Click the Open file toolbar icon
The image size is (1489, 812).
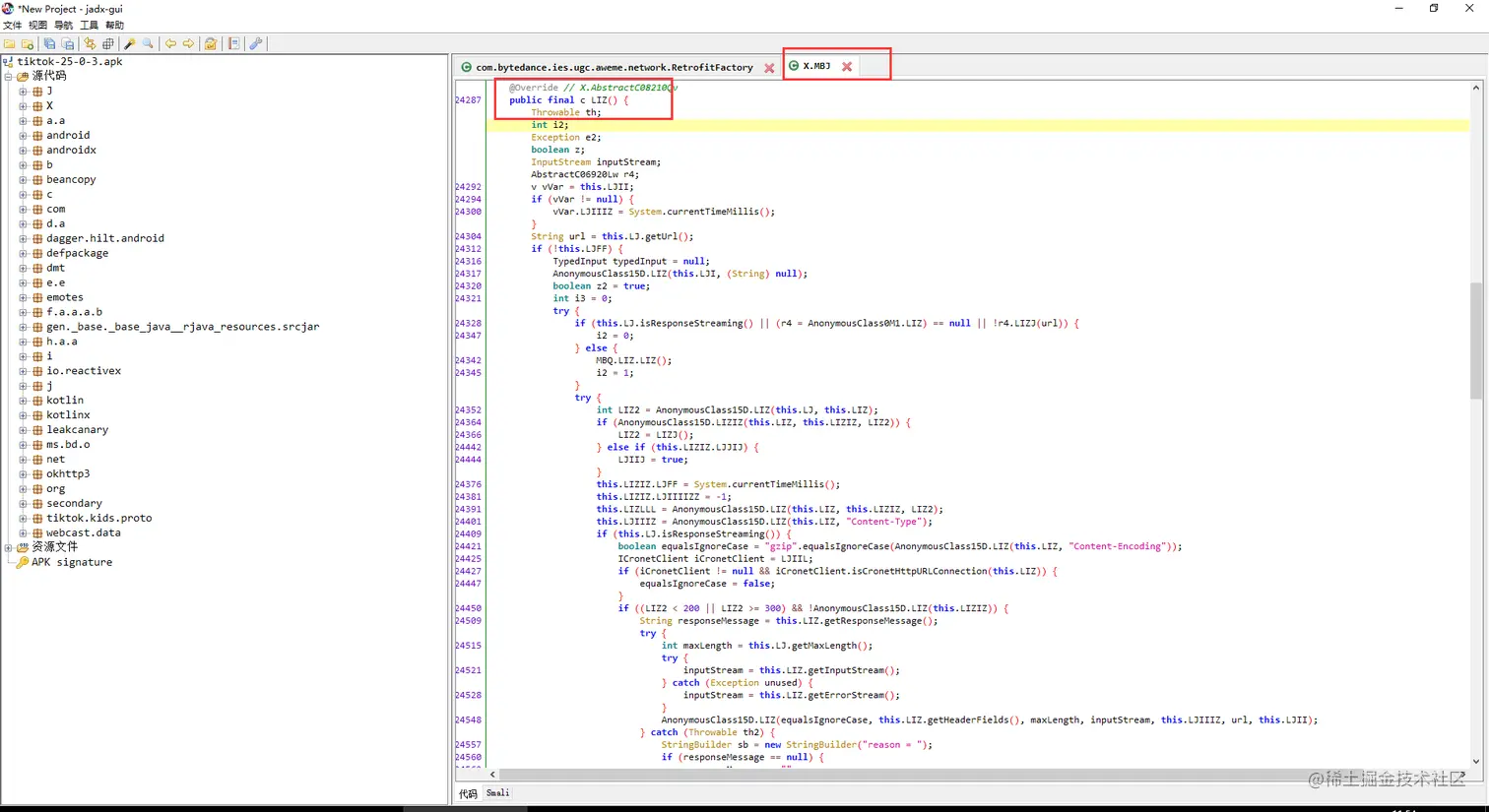[10, 44]
